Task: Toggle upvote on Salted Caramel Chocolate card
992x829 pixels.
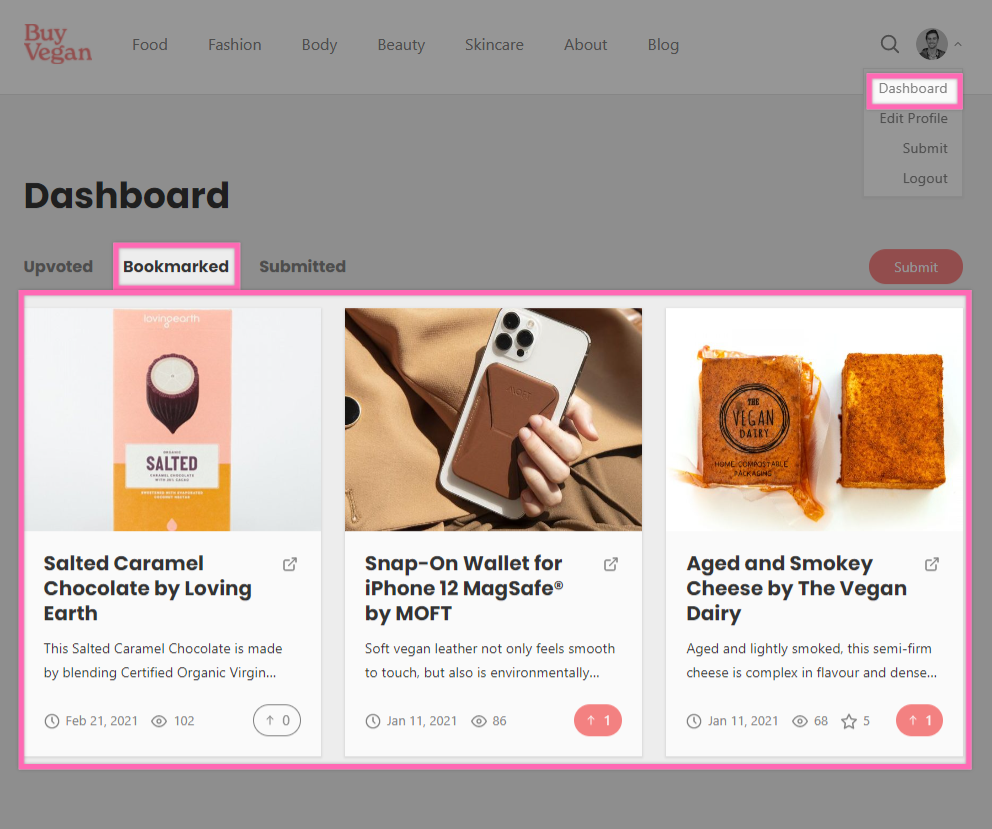Action: 276,720
